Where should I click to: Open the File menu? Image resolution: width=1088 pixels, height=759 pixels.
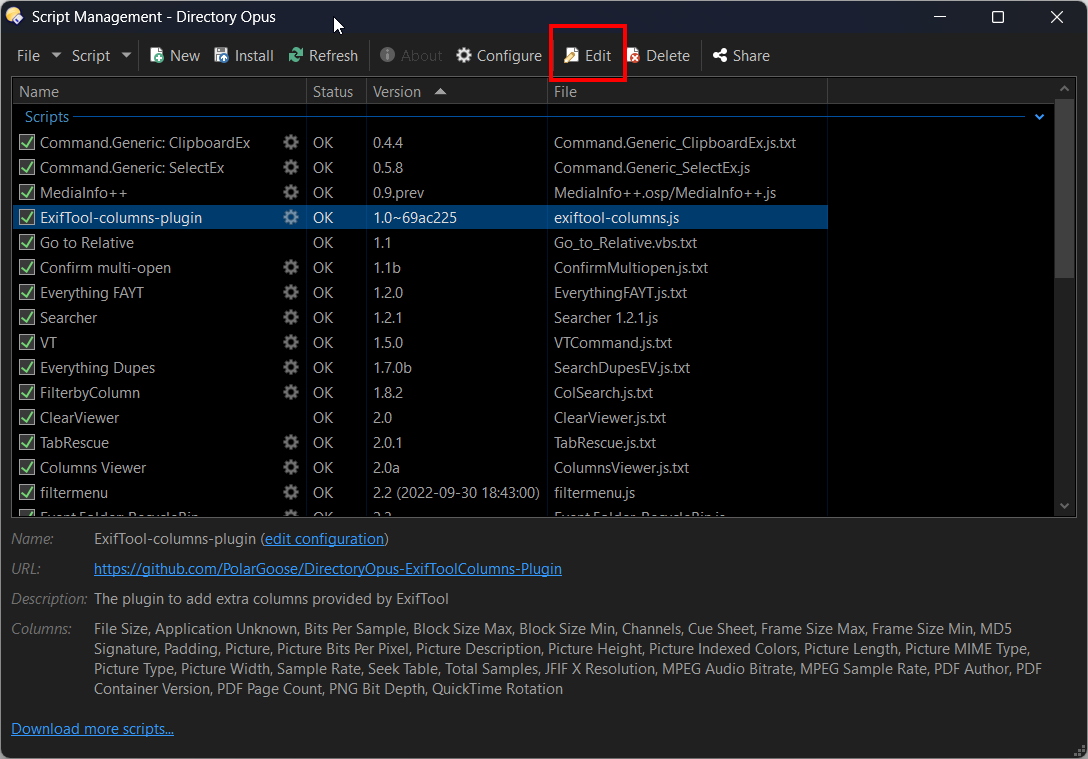[x=28, y=56]
